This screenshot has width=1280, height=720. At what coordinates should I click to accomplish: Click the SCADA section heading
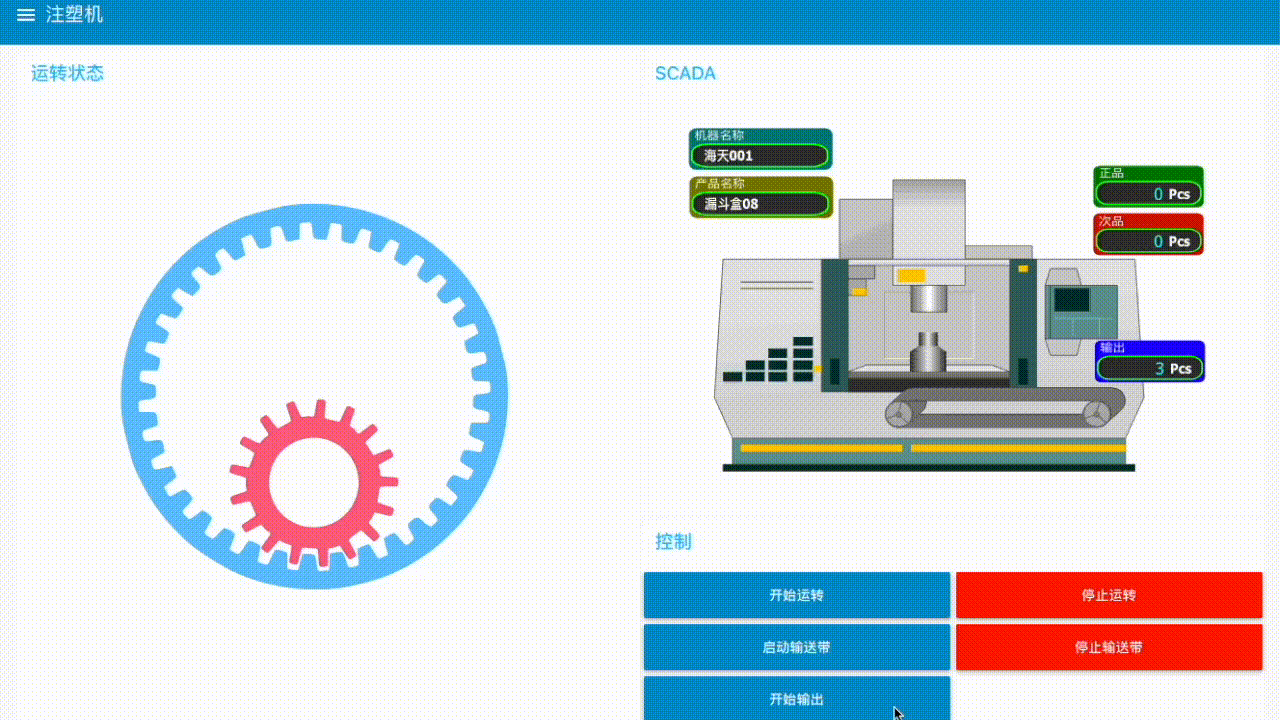685,73
